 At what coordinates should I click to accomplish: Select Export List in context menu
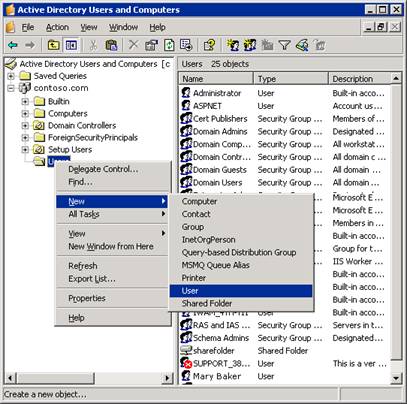[x=112, y=279]
